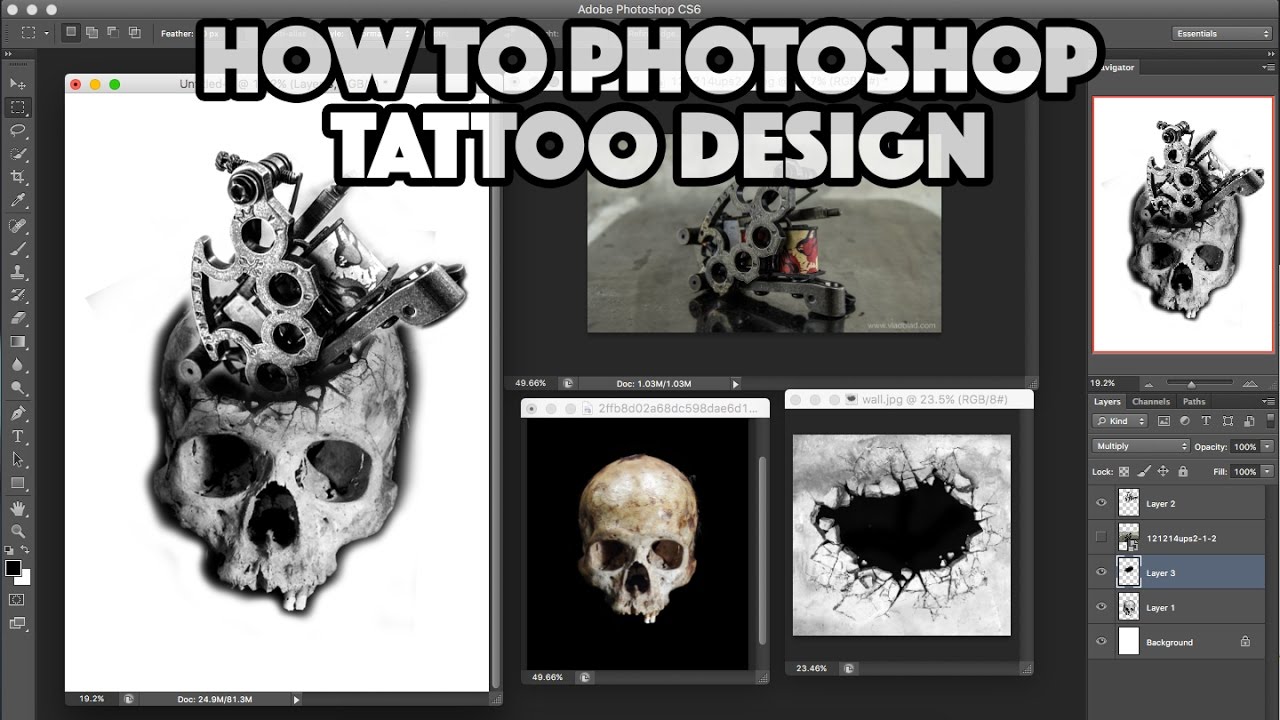The image size is (1280, 720).
Task: Set the foreground color swatch
Action: (x=12, y=568)
